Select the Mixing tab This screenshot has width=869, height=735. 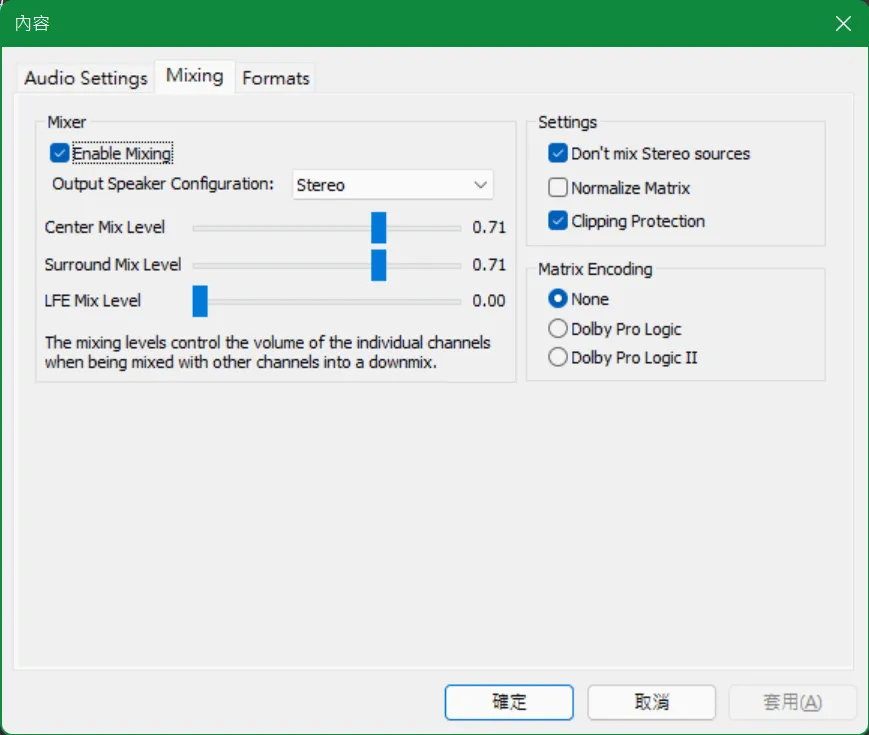(194, 76)
